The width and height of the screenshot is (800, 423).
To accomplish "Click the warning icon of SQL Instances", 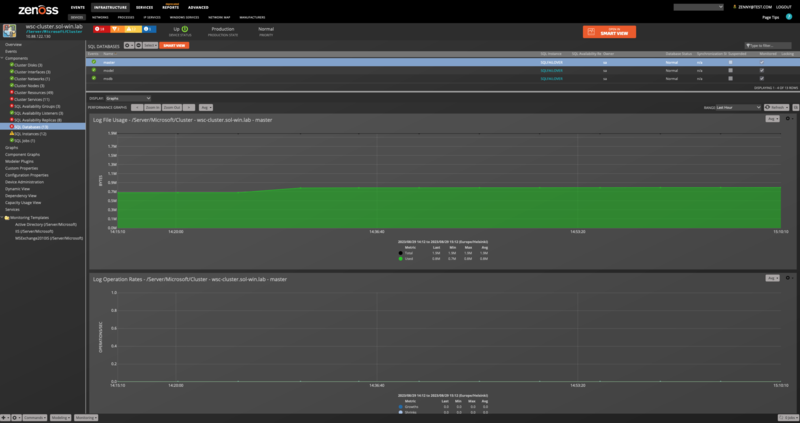I will [12, 134].
